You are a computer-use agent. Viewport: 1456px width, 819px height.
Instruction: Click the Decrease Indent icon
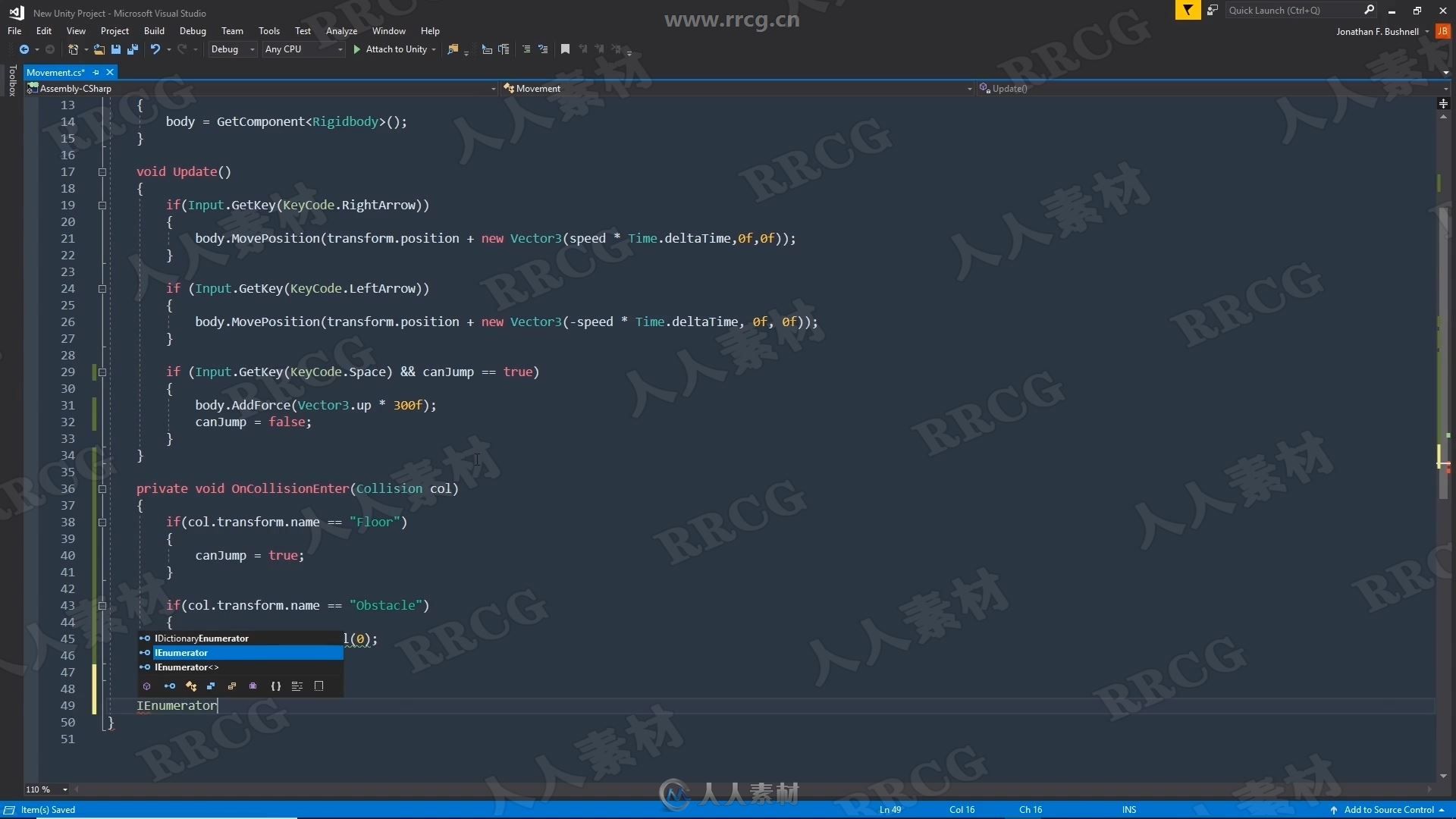coord(526,49)
